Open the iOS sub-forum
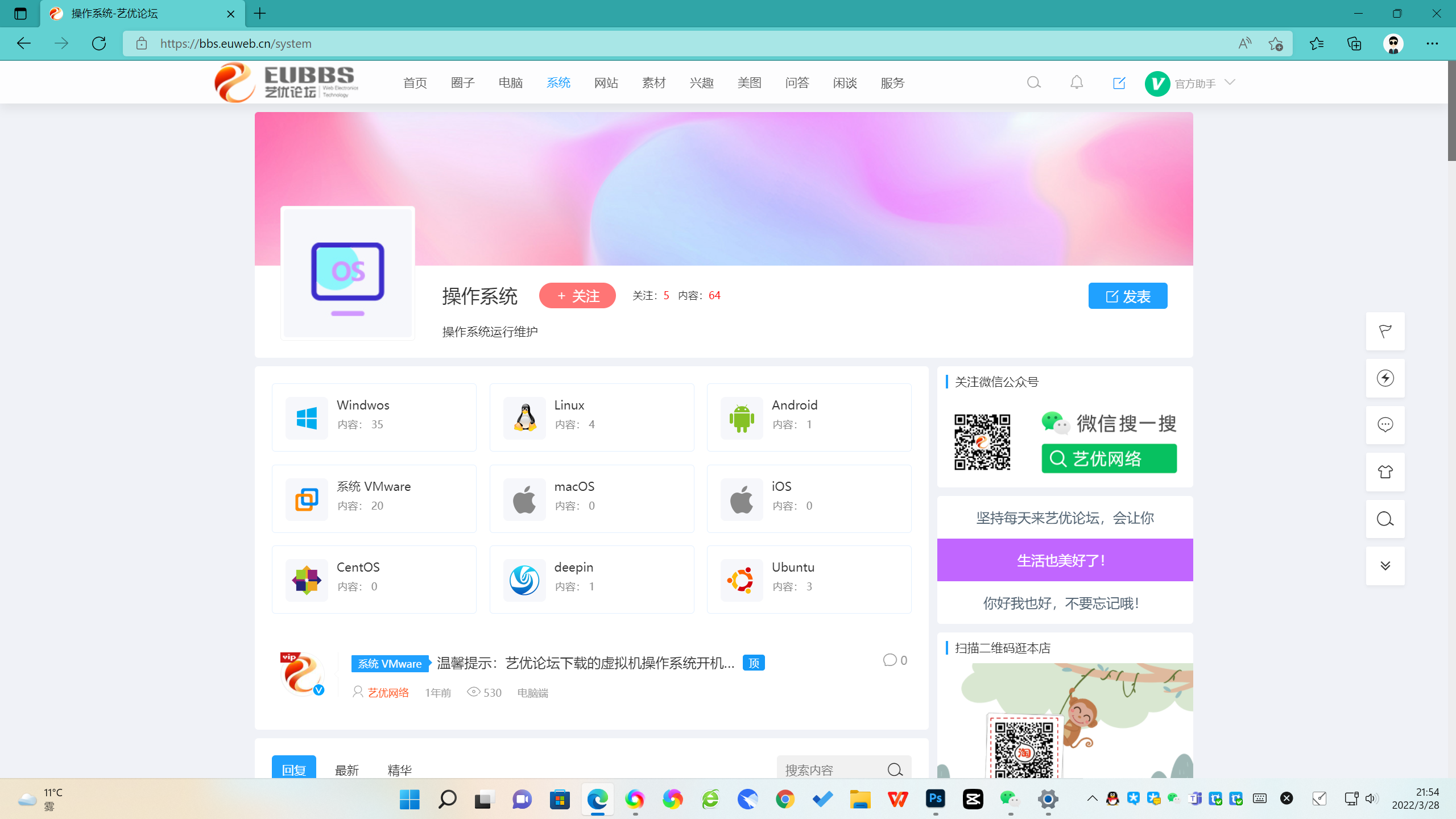Screen dimensions: 1456x819 click(x=809, y=499)
